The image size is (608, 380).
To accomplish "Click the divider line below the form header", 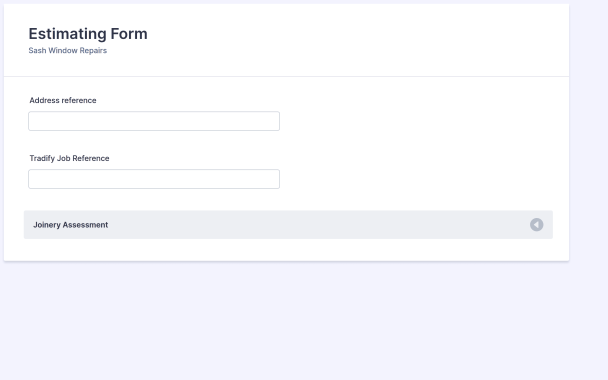I will point(287,76).
